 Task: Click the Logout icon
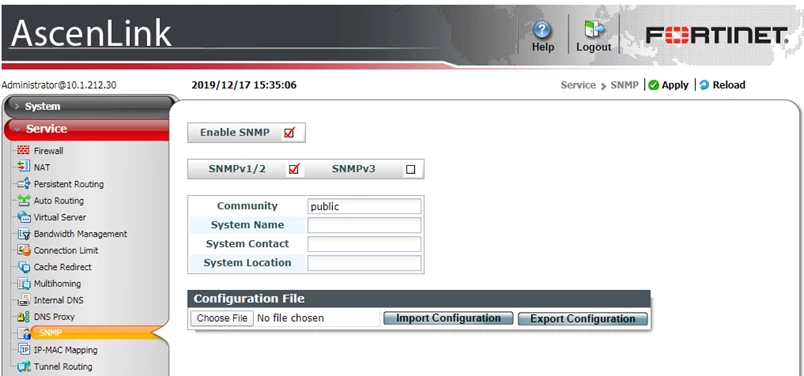coord(594,28)
